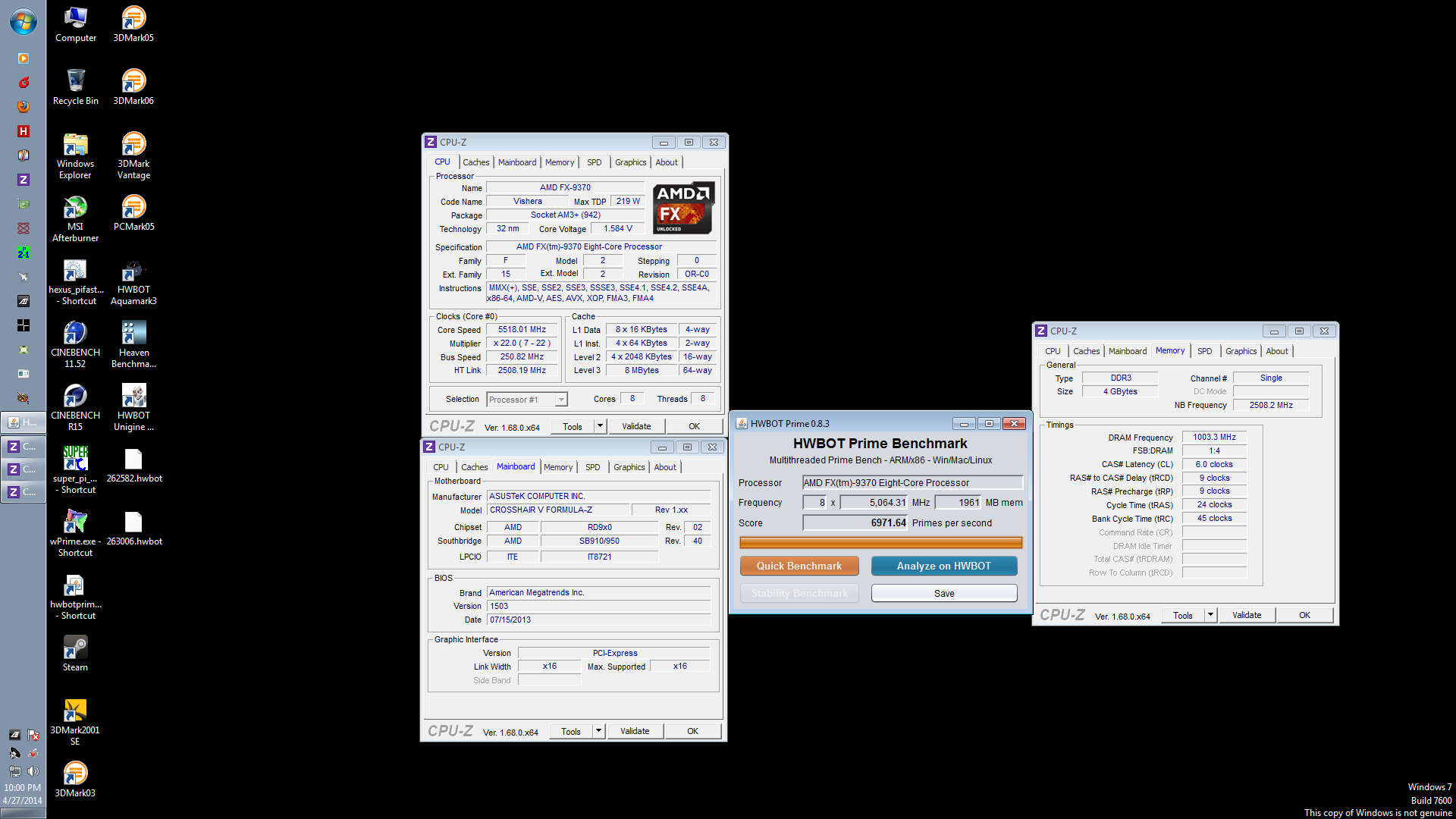Click the Quick Benchmark button
The width and height of the screenshot is (1456, 819).
click(x=799, y=566)
